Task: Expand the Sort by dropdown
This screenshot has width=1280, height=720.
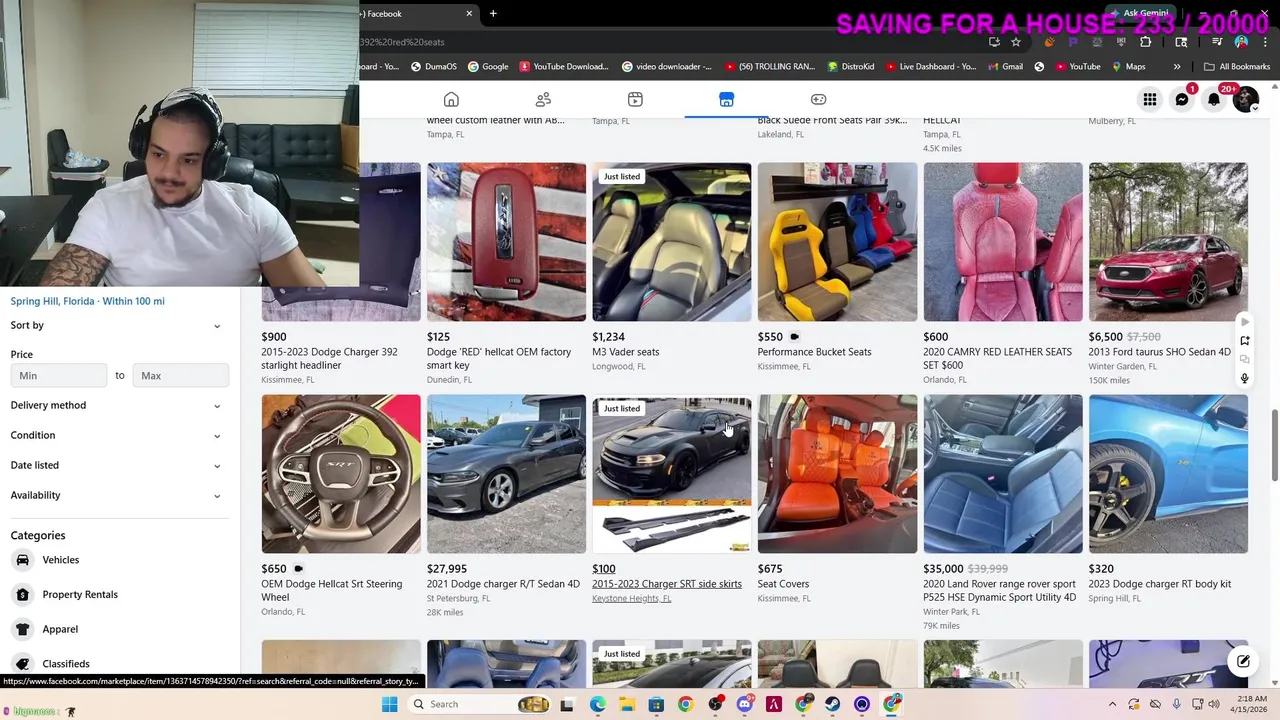Action: [118, 325]
